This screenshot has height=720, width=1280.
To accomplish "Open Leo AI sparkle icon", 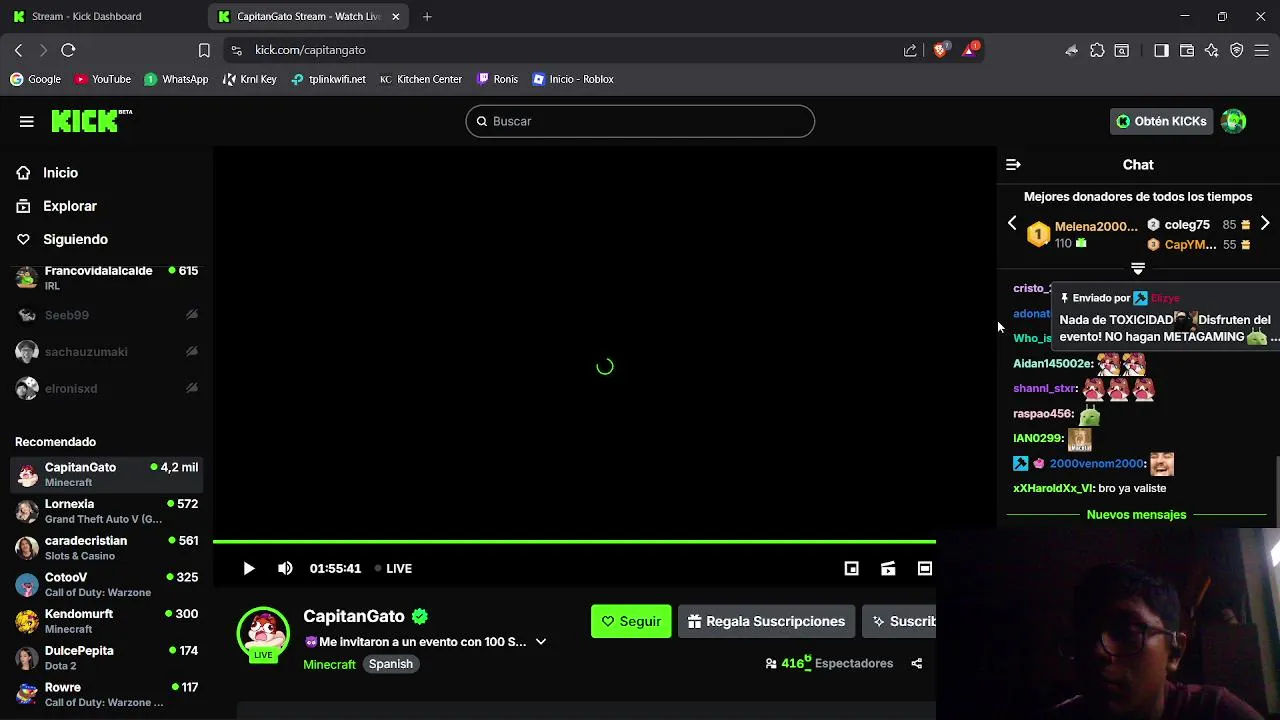I will click(1212, 50).
